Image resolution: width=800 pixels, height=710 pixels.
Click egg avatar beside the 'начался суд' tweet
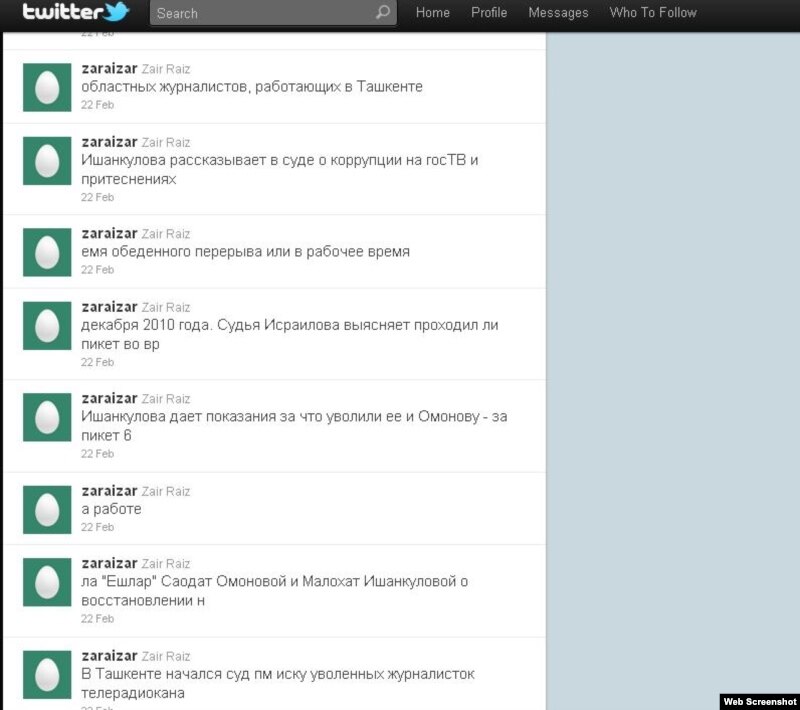coord(47,674)
